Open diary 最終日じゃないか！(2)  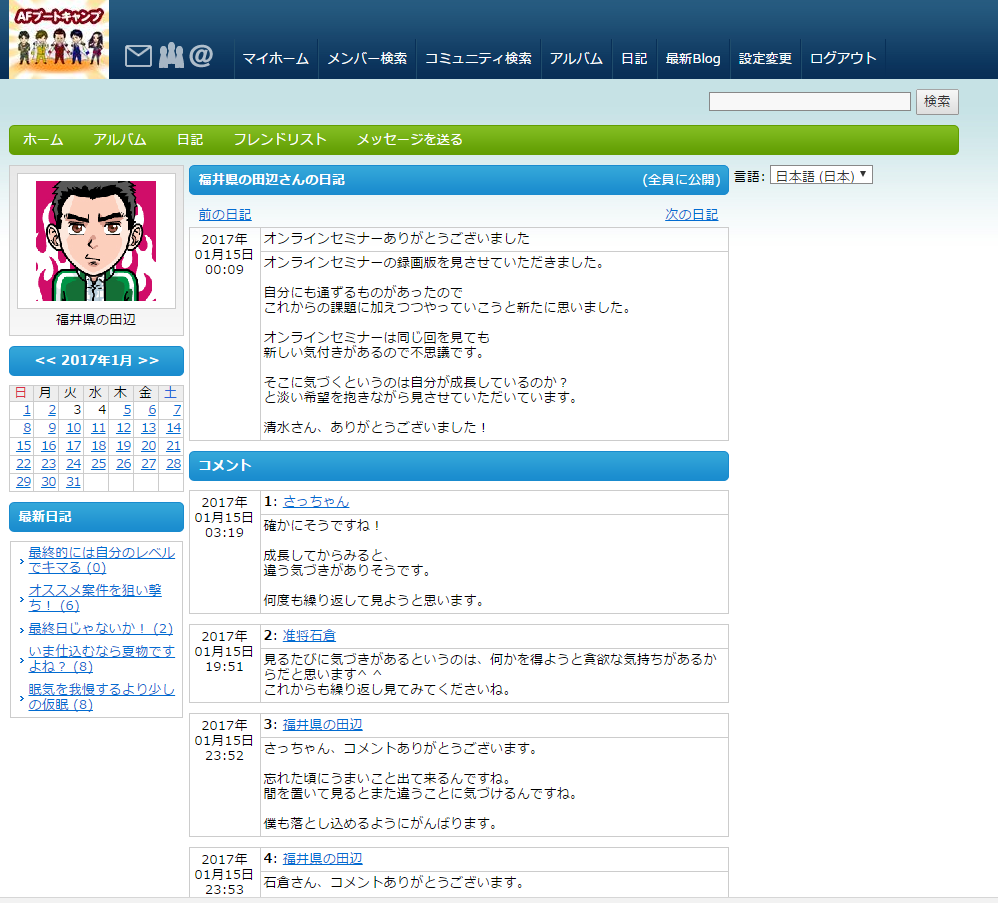(x=100, y=629)
